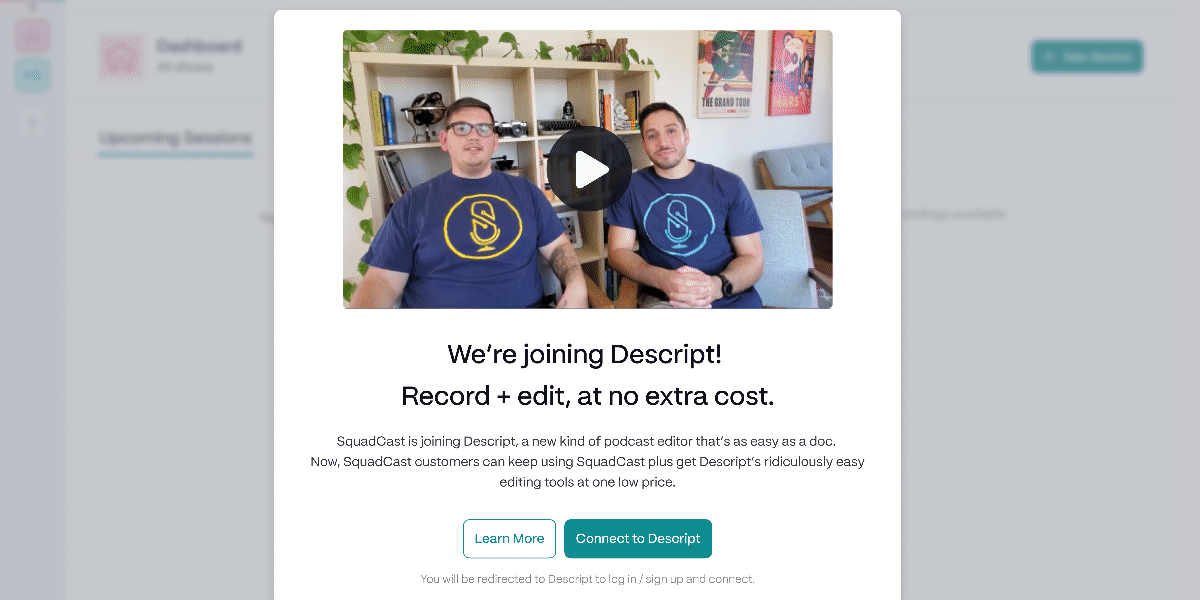Select the teal show icon in sidebar
The height and width of the screenshot is (600, 1200).
click(32, 76)
